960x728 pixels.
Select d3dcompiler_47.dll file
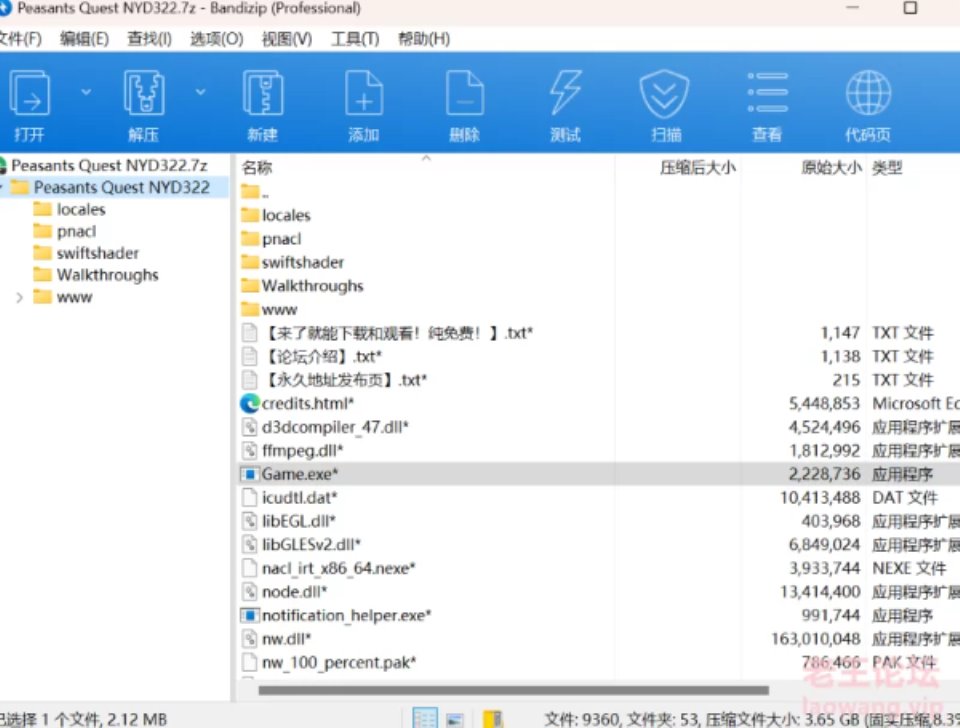335,427
